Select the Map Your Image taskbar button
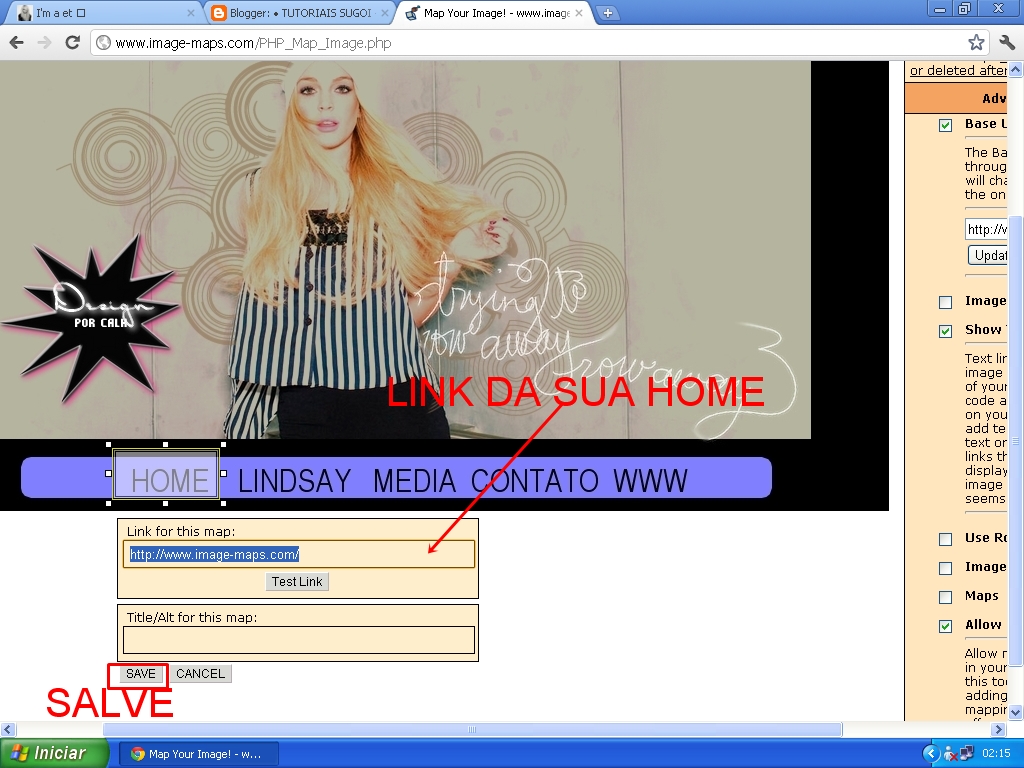Screen dimensions: 1024x768 [197, 753]
